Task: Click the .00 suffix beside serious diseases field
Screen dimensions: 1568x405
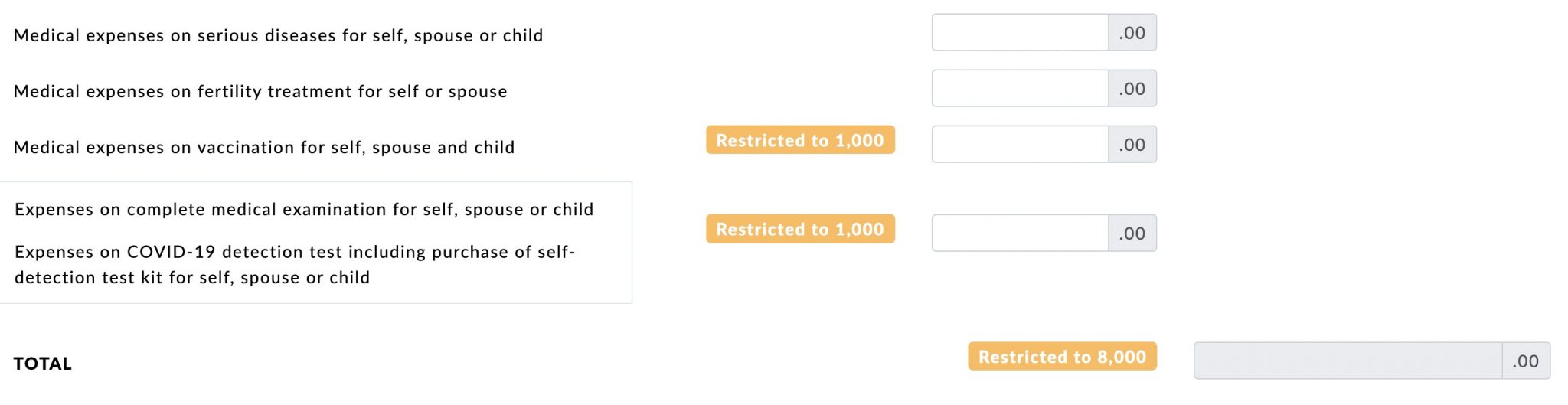Action: [1132, 33]
